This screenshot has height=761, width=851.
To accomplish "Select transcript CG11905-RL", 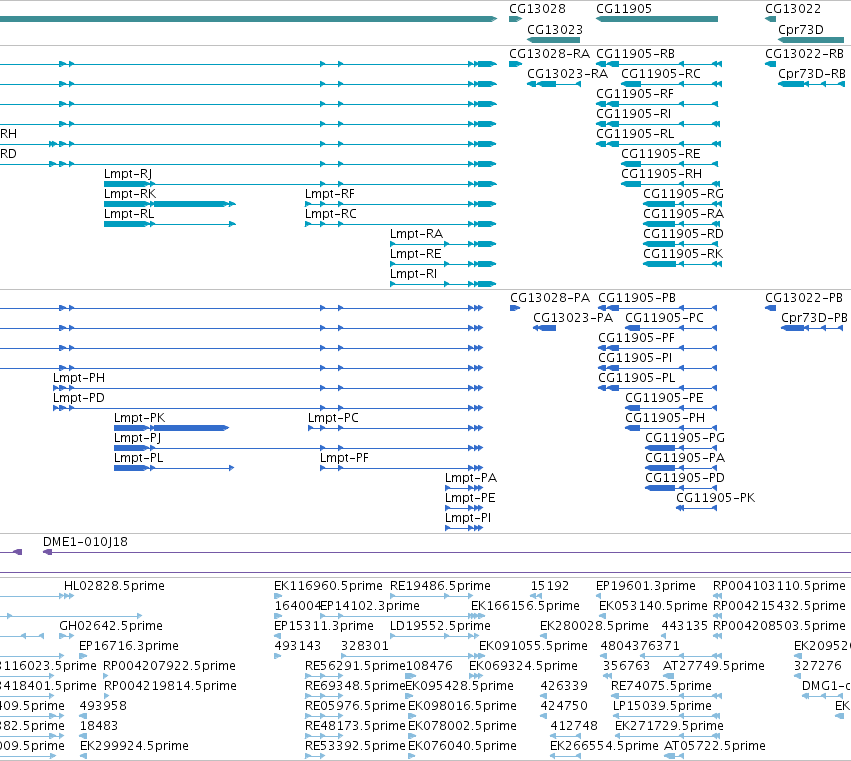I will (635, 134).
